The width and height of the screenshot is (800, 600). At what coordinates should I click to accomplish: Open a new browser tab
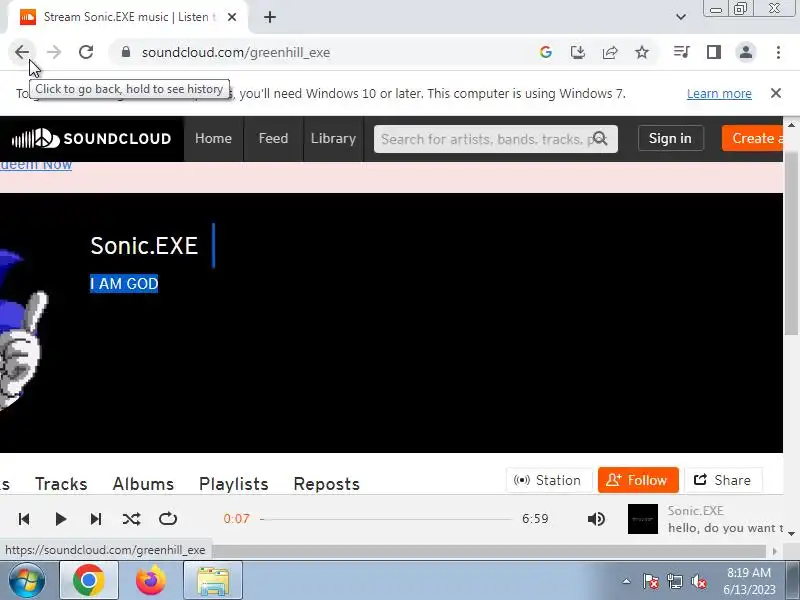(270, 17)
